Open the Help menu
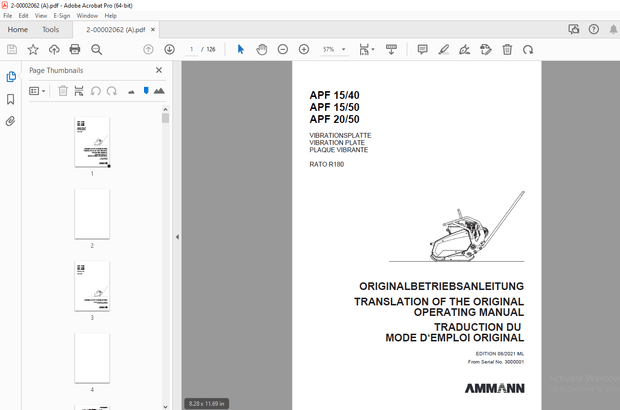Screen dimensions: 620x410 110,16
